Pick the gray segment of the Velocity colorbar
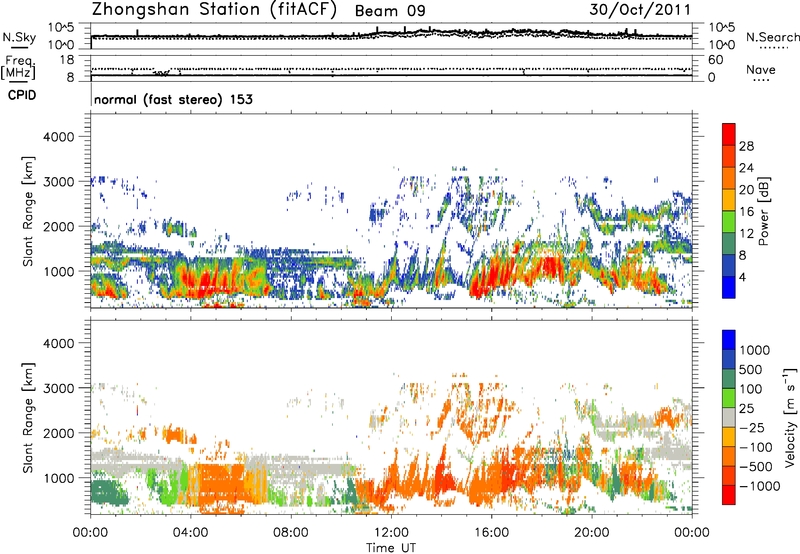 point(729,418)
